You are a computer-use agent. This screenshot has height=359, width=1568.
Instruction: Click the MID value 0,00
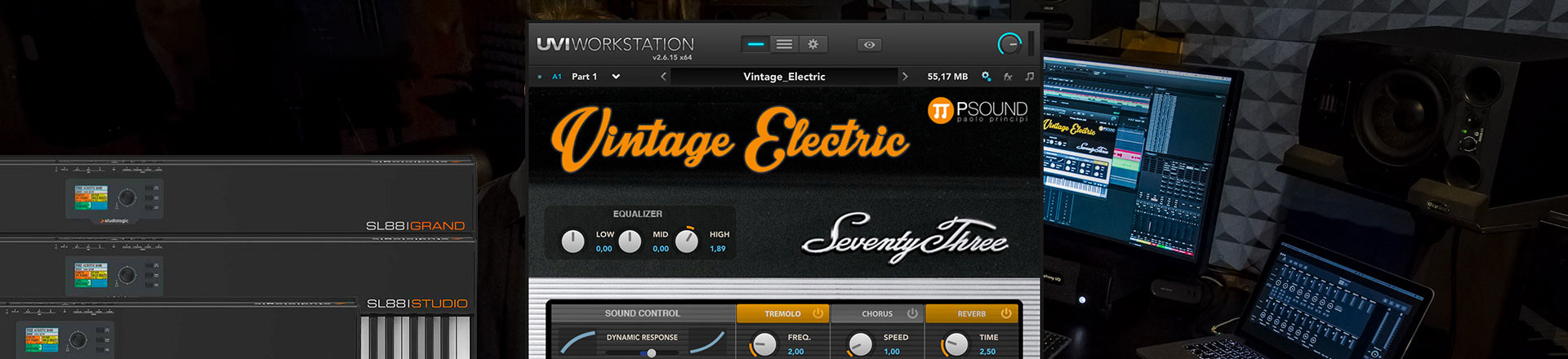[x=661, y=249]
